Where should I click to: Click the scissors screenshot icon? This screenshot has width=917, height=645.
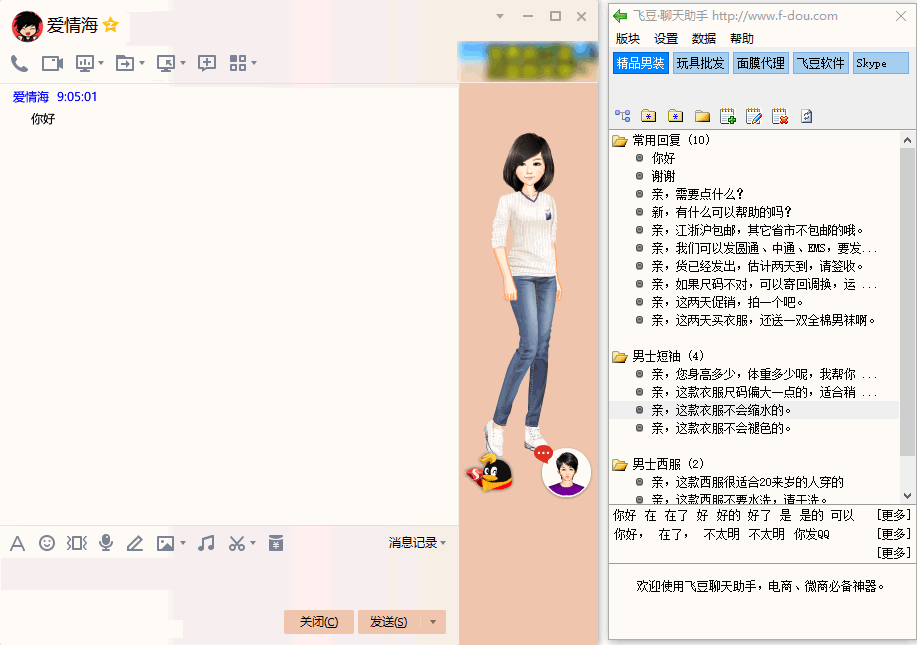237,543
